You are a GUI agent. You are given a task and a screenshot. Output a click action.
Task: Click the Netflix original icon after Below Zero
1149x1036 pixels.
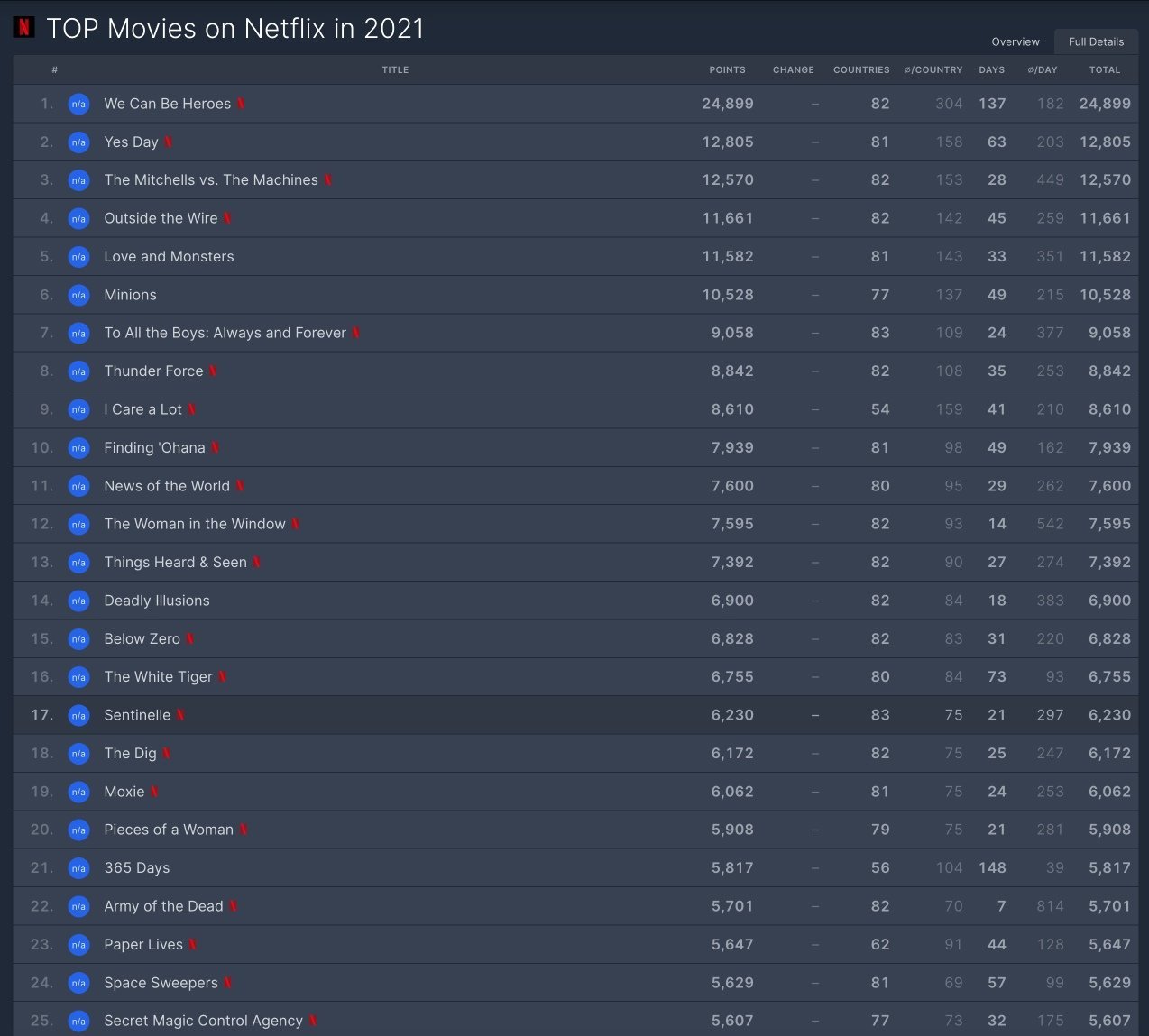190,638
